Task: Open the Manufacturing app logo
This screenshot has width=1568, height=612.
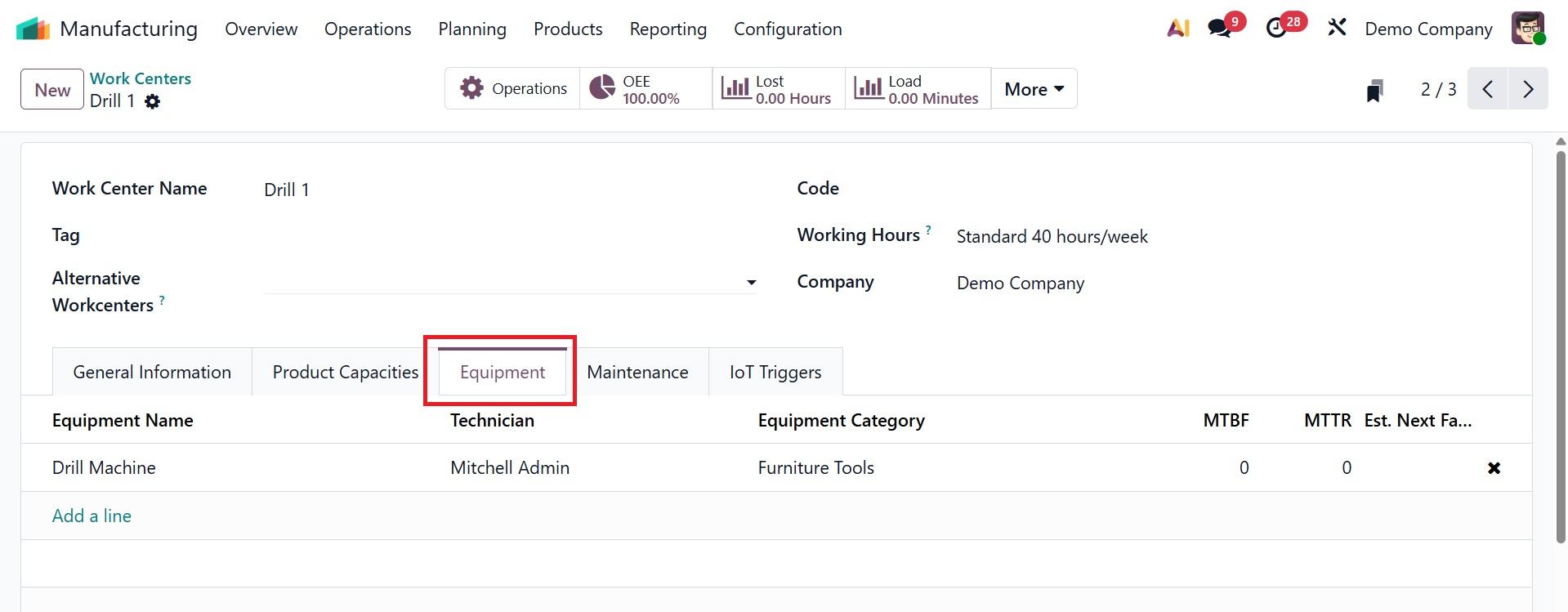Action: (33, 29)
